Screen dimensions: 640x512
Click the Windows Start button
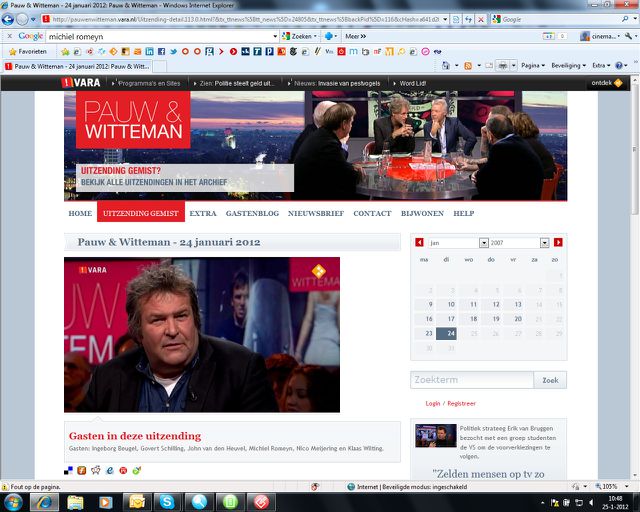(13, 502)
